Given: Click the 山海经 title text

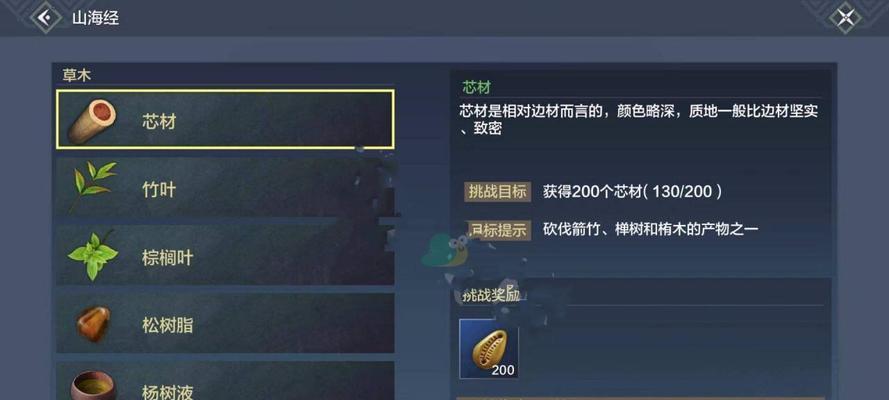Looking at the screenshot, I should pyautogui.click(x=95, y=18).
